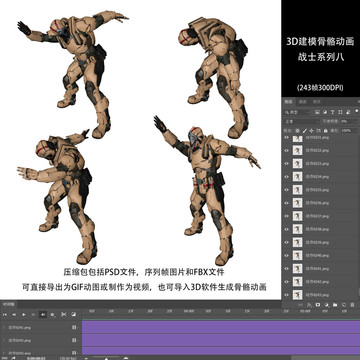The height and width of the screenshot is (360, 360).
Task: Expand the 动作0241.png timeline track
Action: pos(4,327)
